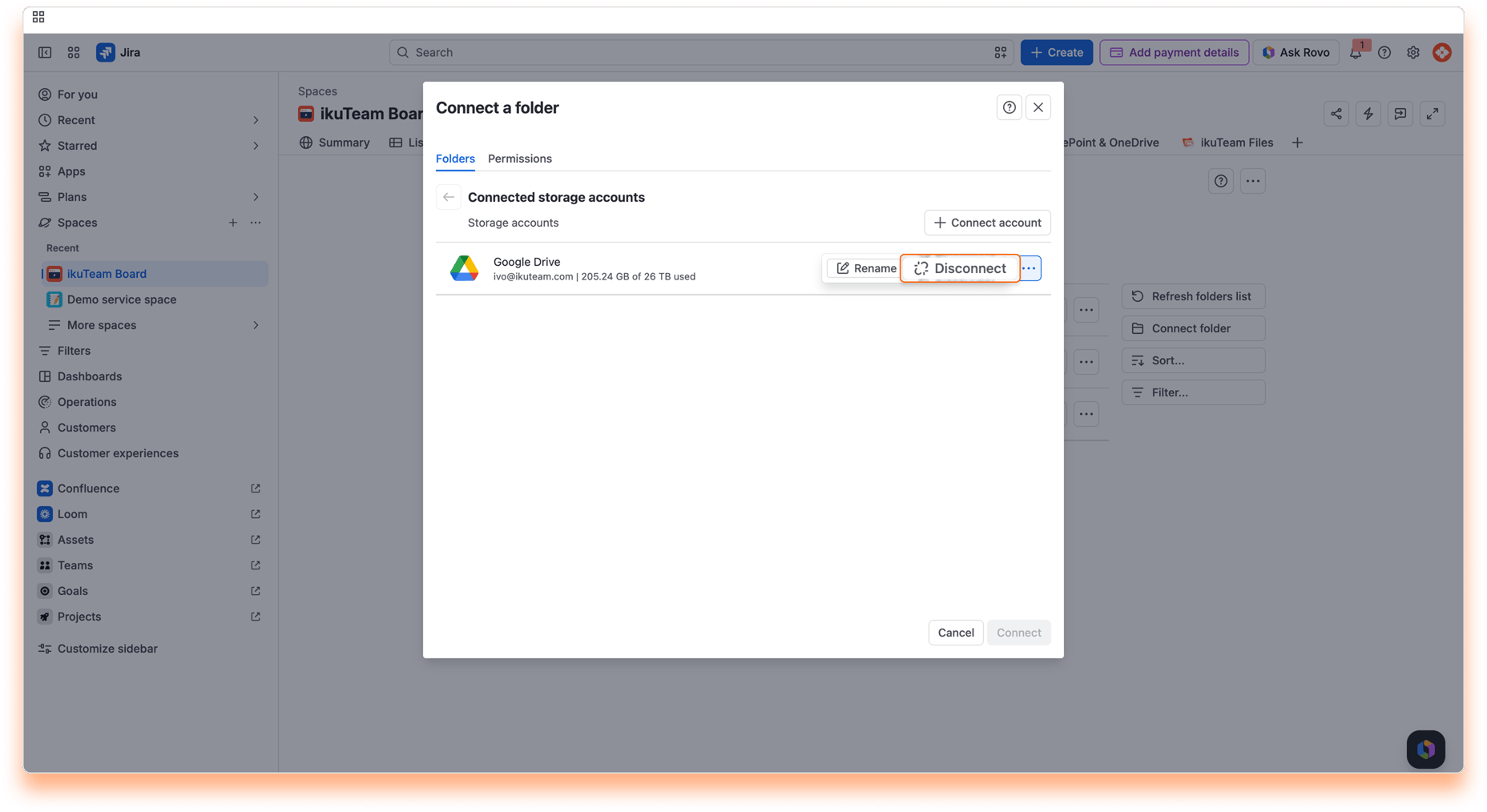Select Refresh folders list option
The image size is (1487, 812).
[1193, 296]
